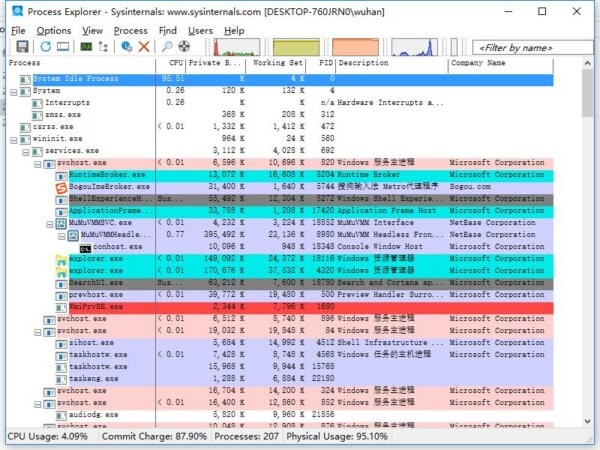Screen dimensions: 600x450
Task: Select the SearchUI.exe process
Action: 280,283
